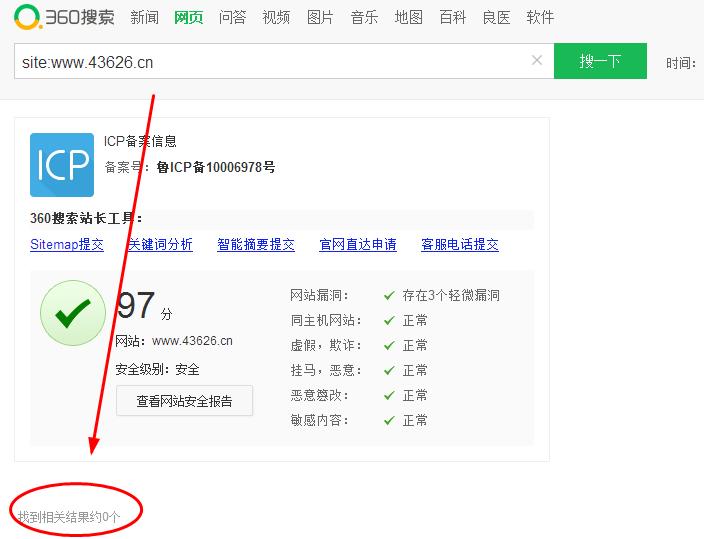Click the green check next to 网站漏洞
Screen dimensions: 704x539
pyautogui.click(x=389, y=296)
